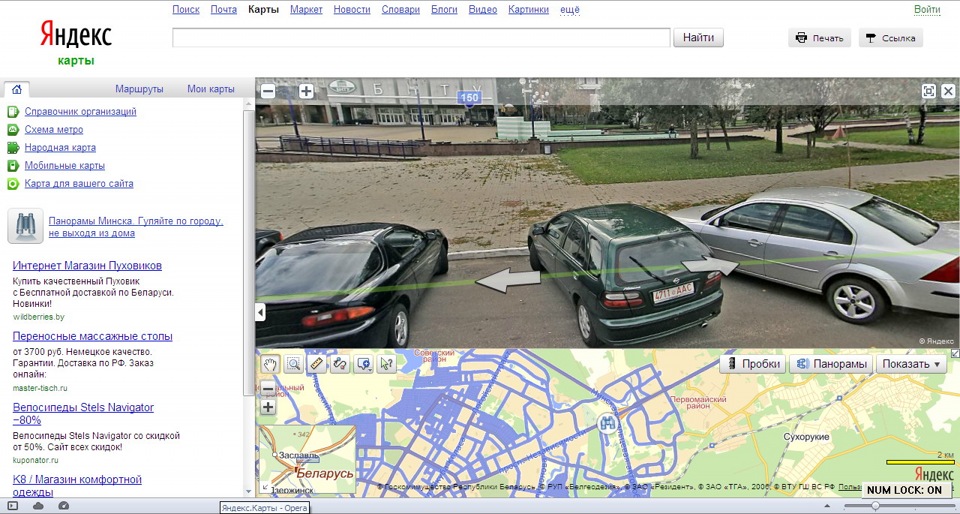Open the Почта service link
The height and width of the screenshot is (514, 960).
tap(223, 10)
